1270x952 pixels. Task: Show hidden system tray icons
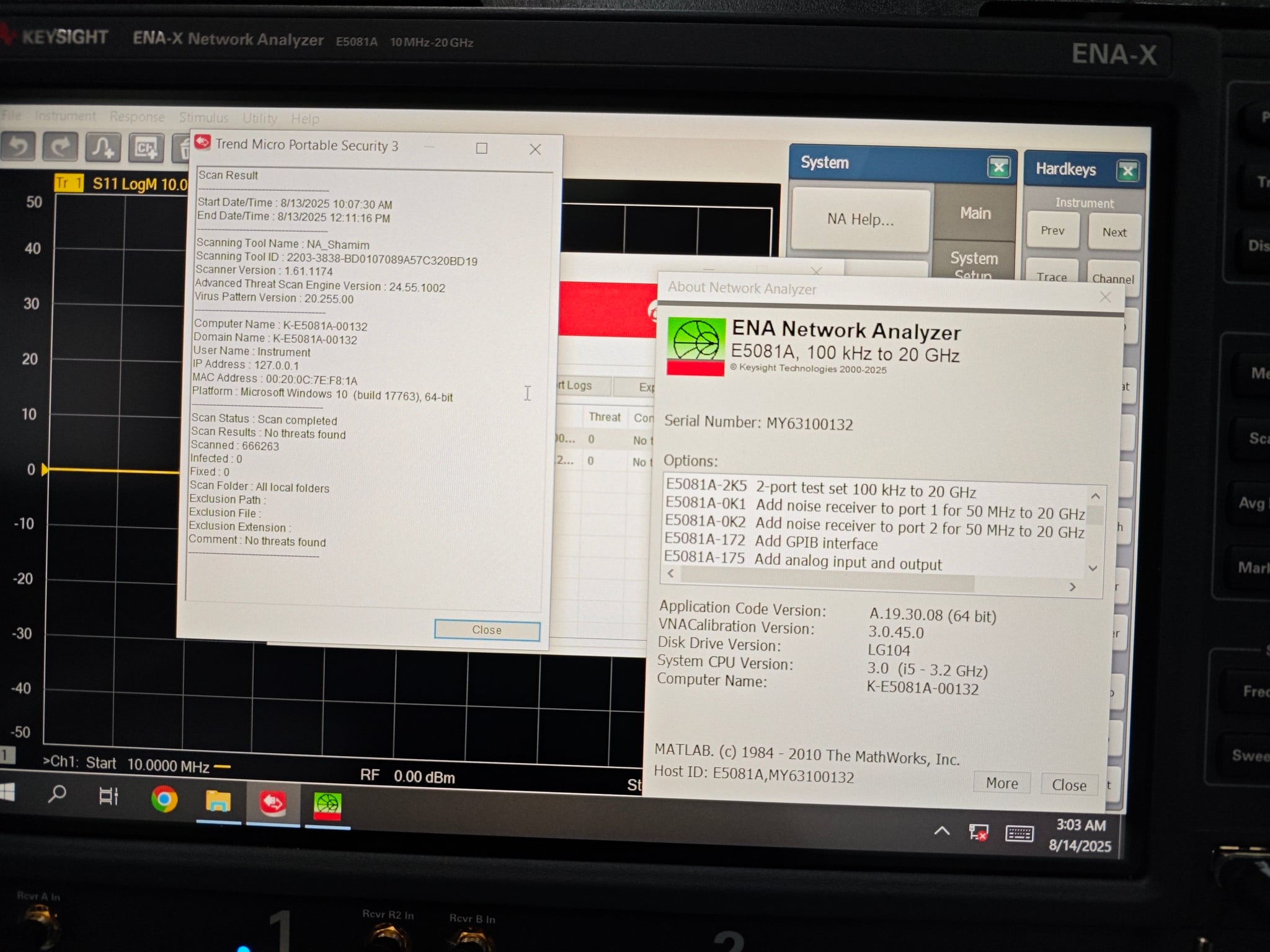click(x=941, y=831)
